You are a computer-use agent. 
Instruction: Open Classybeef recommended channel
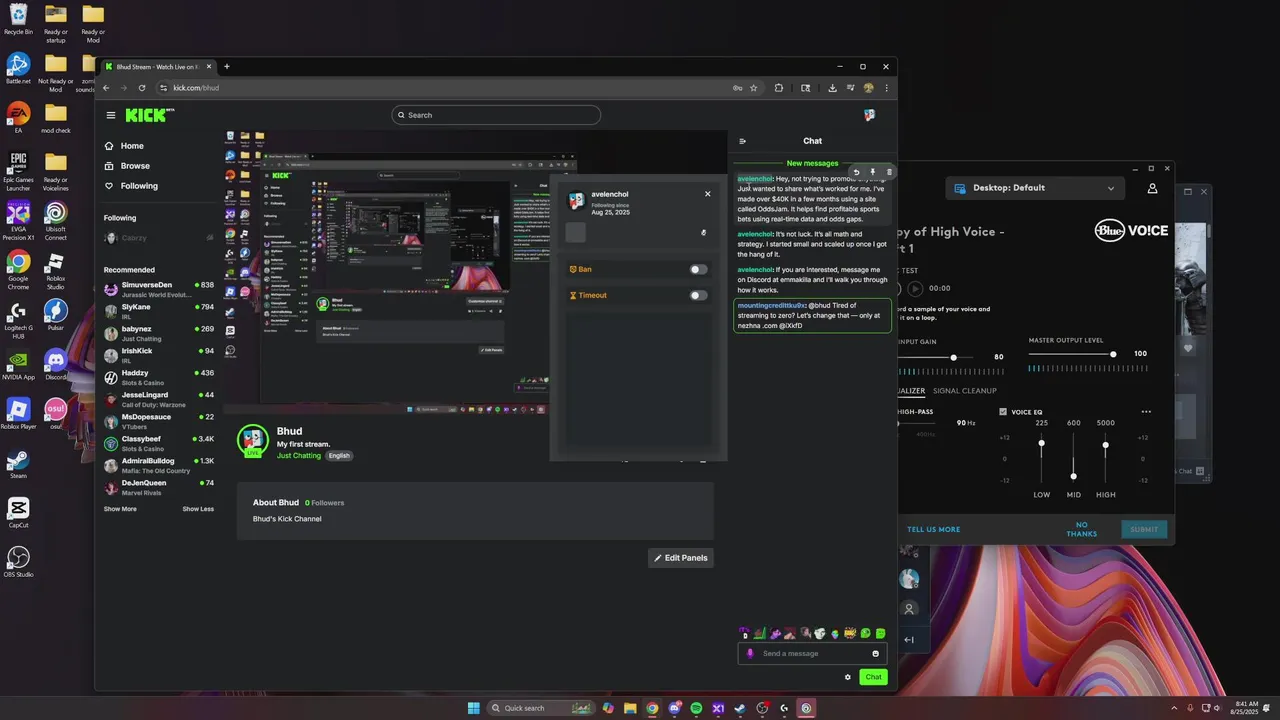coord(159,443)
